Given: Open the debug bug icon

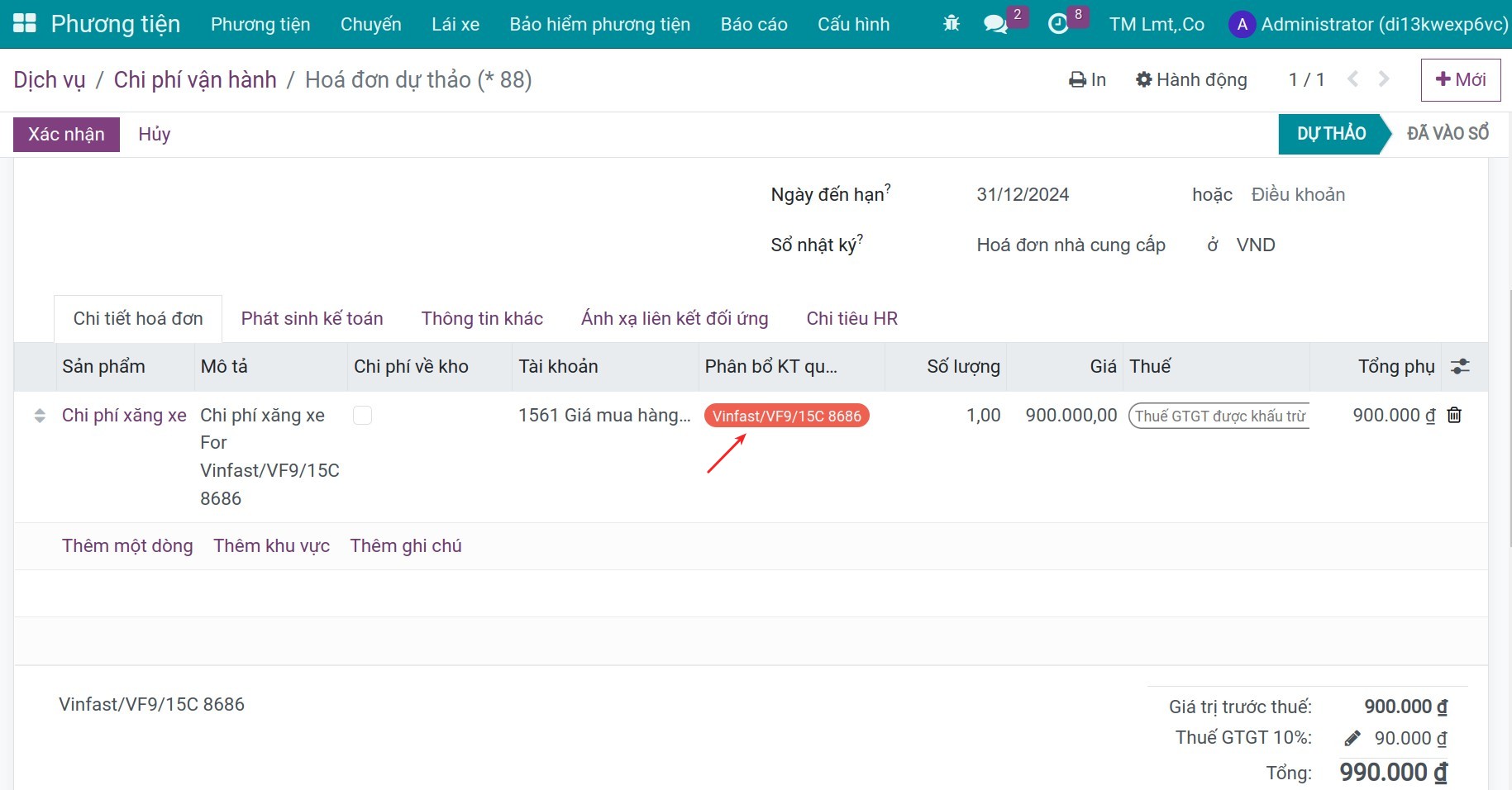Looking at the screenshot, I should pyautogui.click(x=952, y=24).
